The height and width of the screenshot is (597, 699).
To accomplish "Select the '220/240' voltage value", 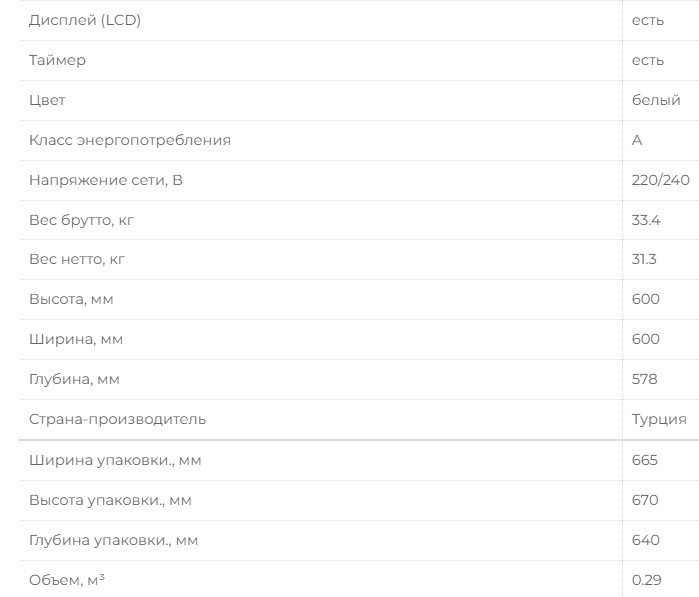I will pos(660,180).
